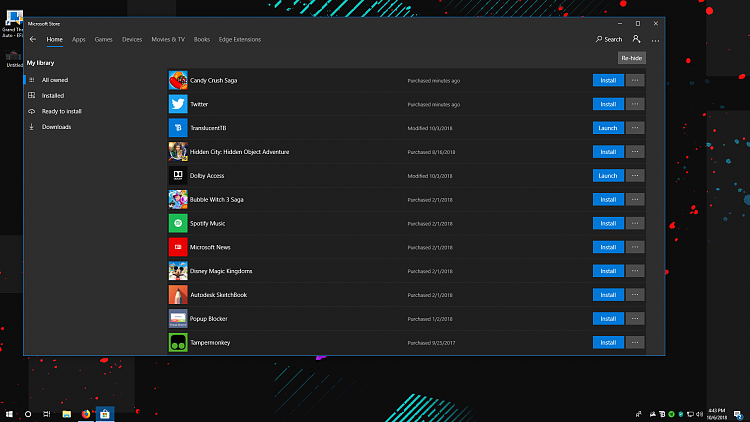Open Task View on the taskbar

point(46,414)
